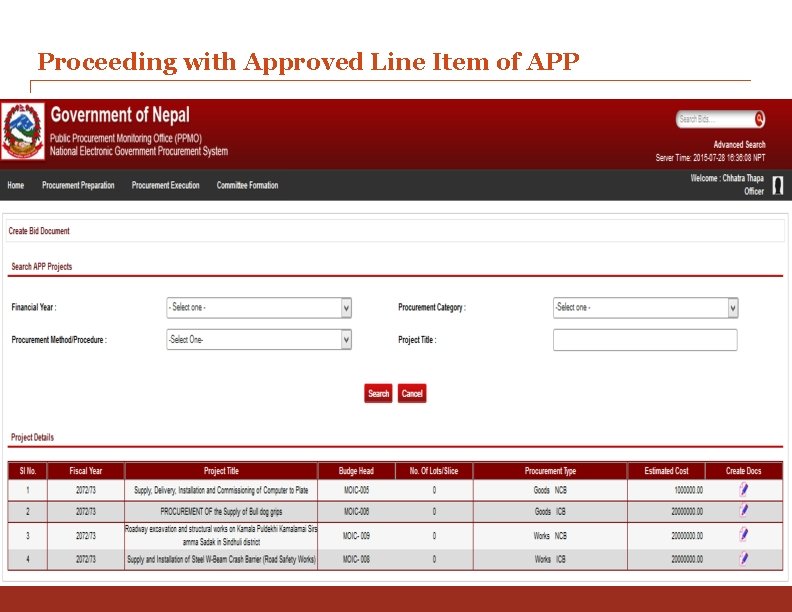Select the 'Roadway excavation and structural works' project title

click(x=221, y=535)
